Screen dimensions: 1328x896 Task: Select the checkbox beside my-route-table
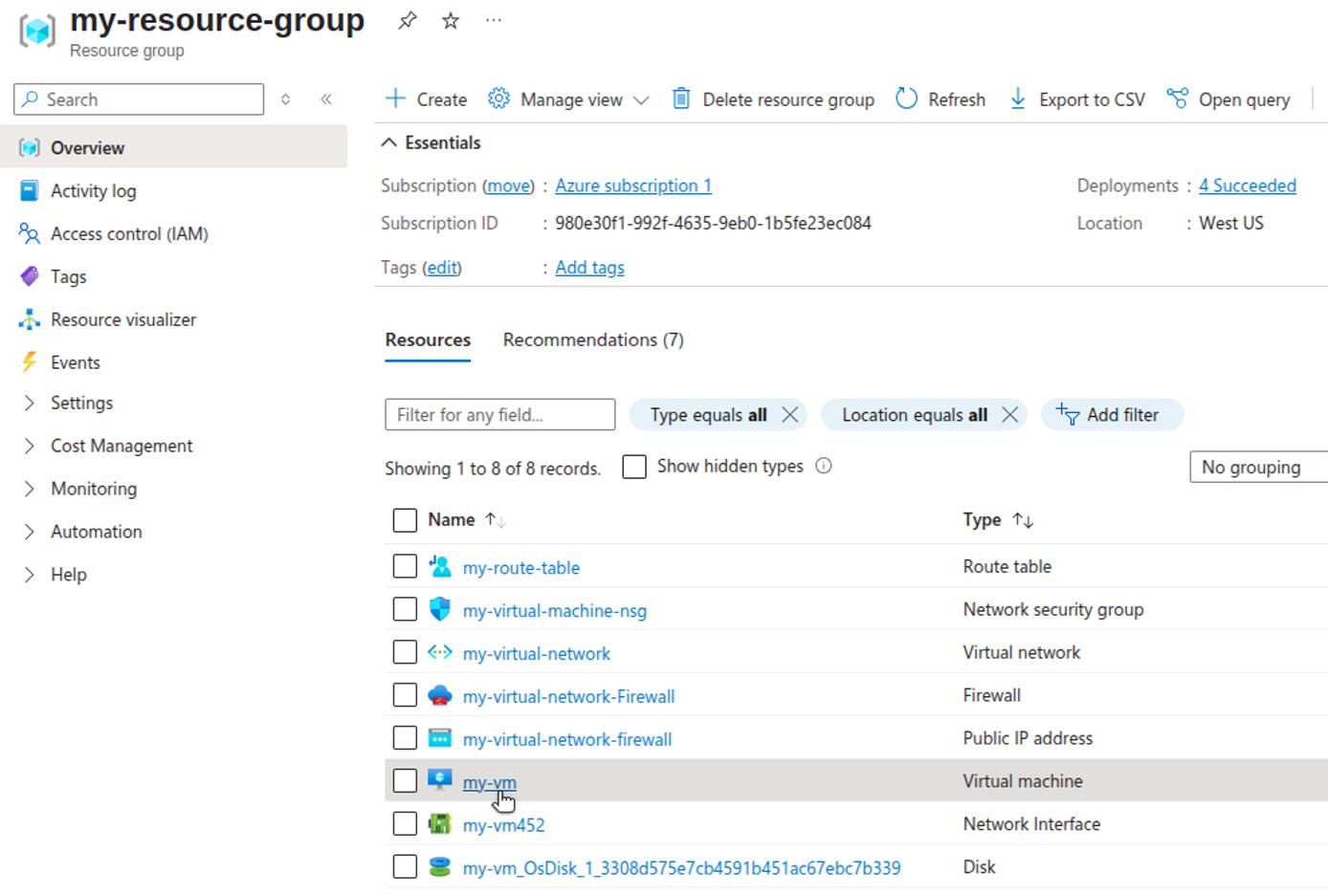point(404,566)
